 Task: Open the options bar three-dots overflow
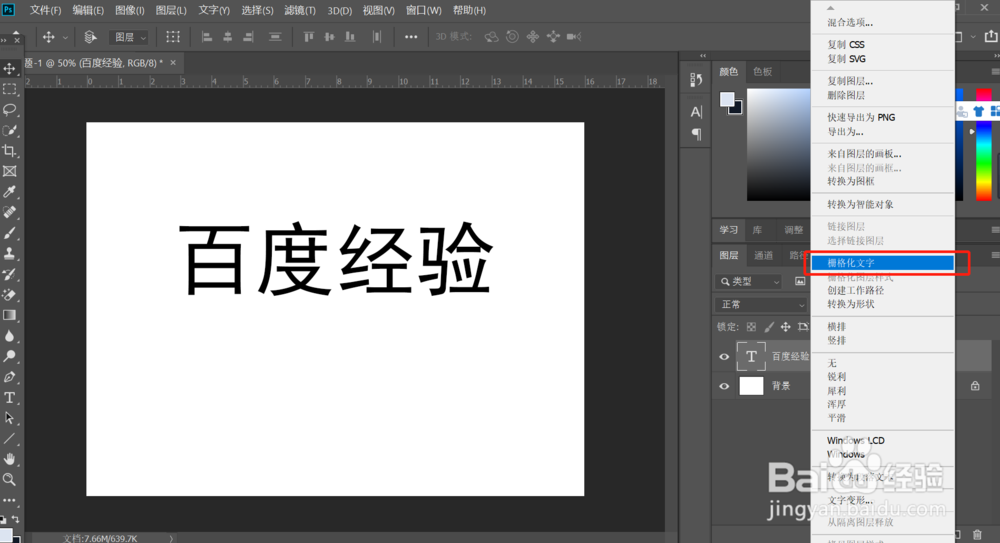click(411, 37)
